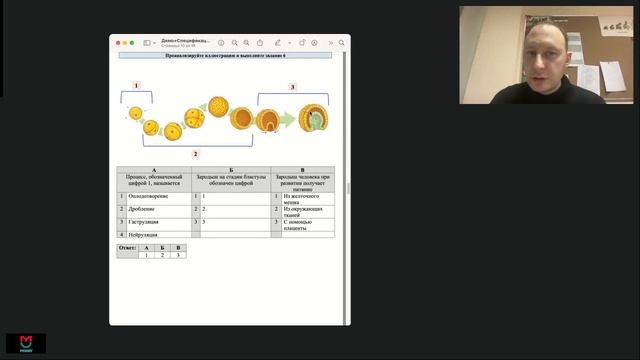Click the bracket label 3 in the diagram
640x360 pixels.
coord(292,87)
